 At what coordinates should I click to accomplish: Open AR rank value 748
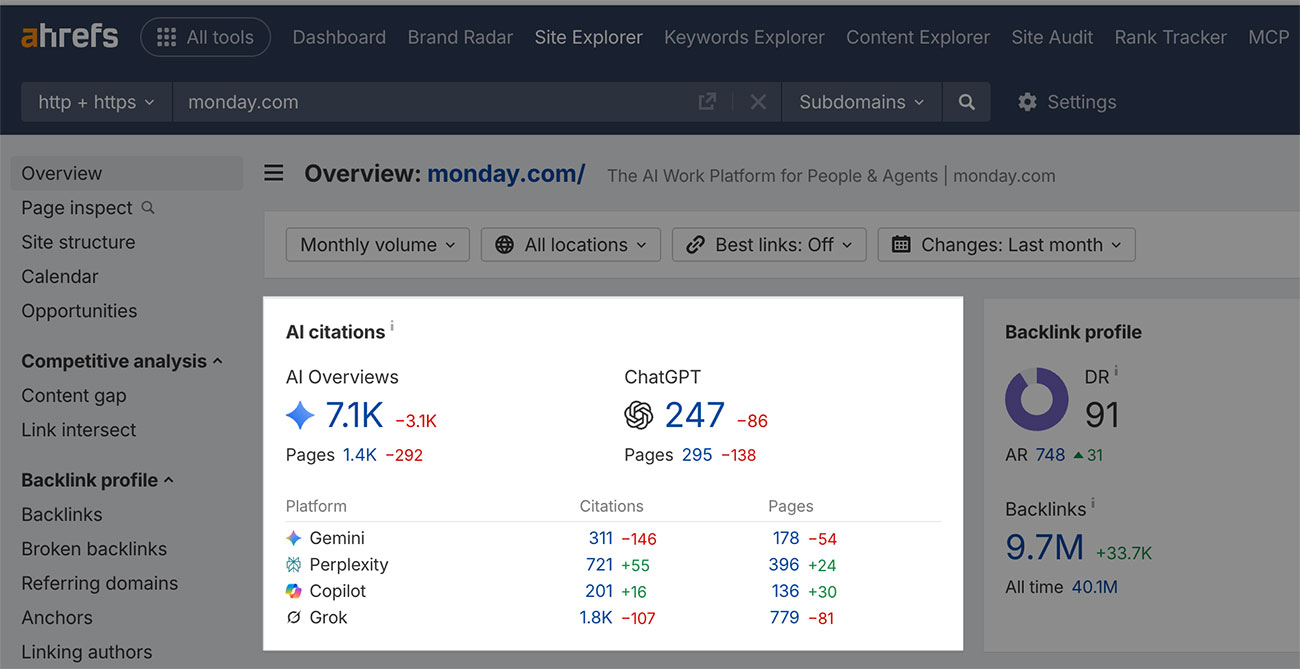click(1050, 455)
